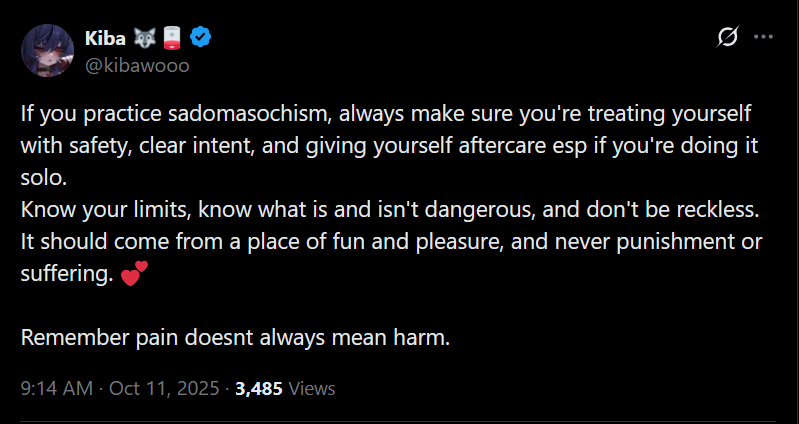Click the Oct 11, 2025 date text
The image size is (799, 424).
(164, 389)
